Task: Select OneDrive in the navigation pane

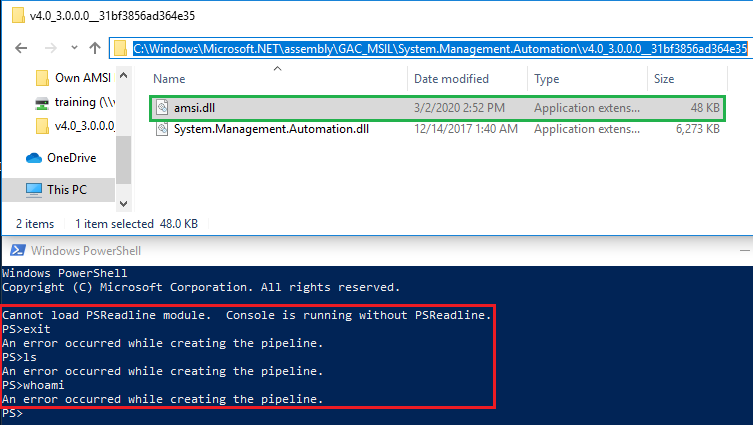Action: 70,157
